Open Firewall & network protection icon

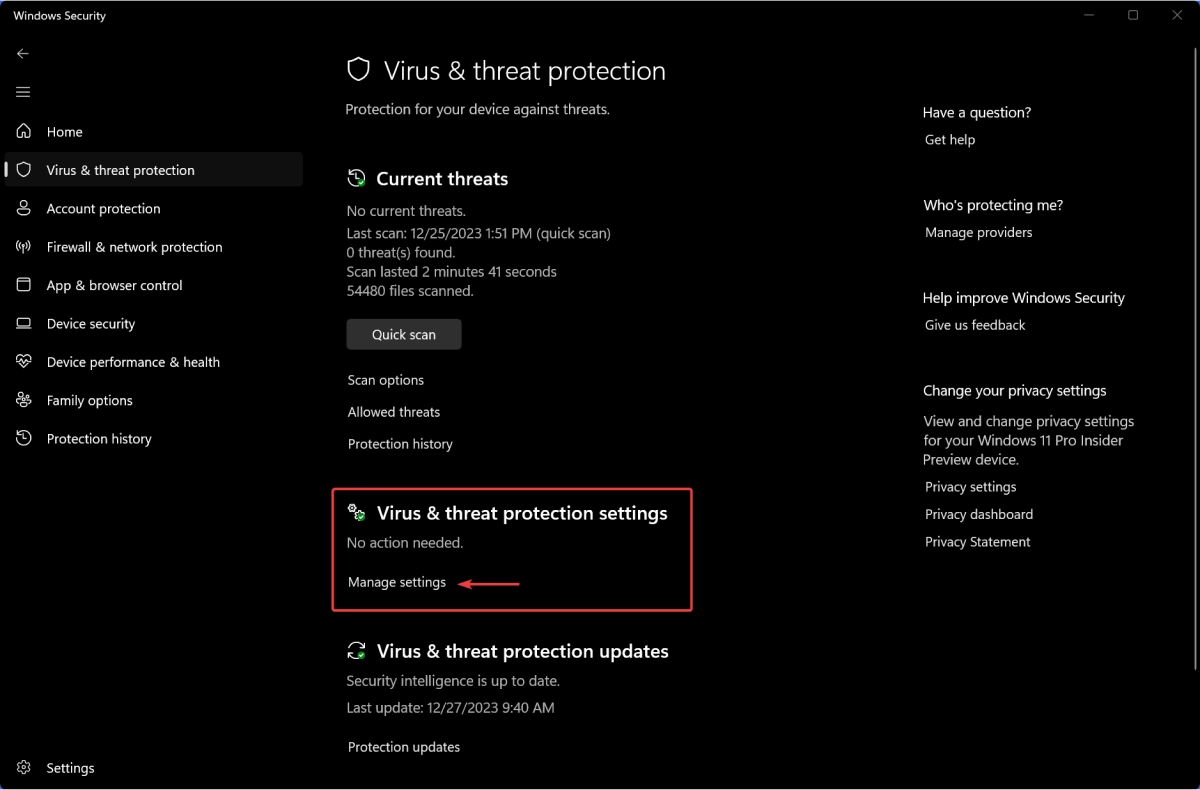point(24,247)
